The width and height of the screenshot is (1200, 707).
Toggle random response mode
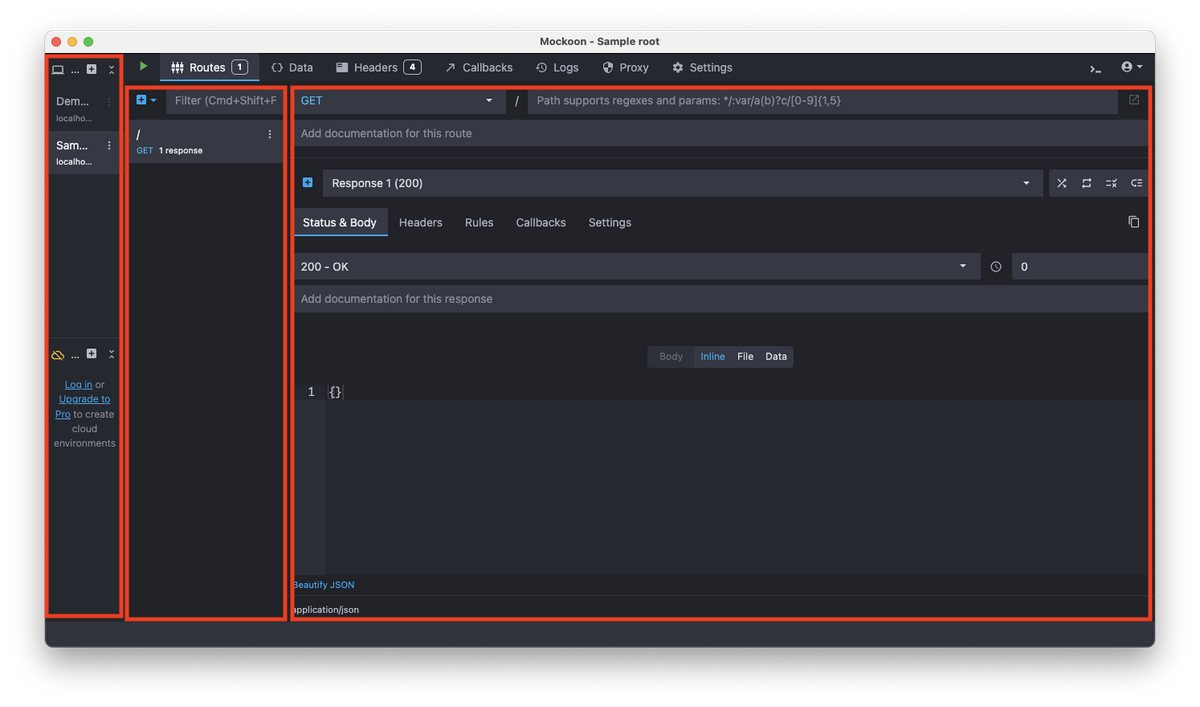pyautogui.click(x=1062, y=183)
